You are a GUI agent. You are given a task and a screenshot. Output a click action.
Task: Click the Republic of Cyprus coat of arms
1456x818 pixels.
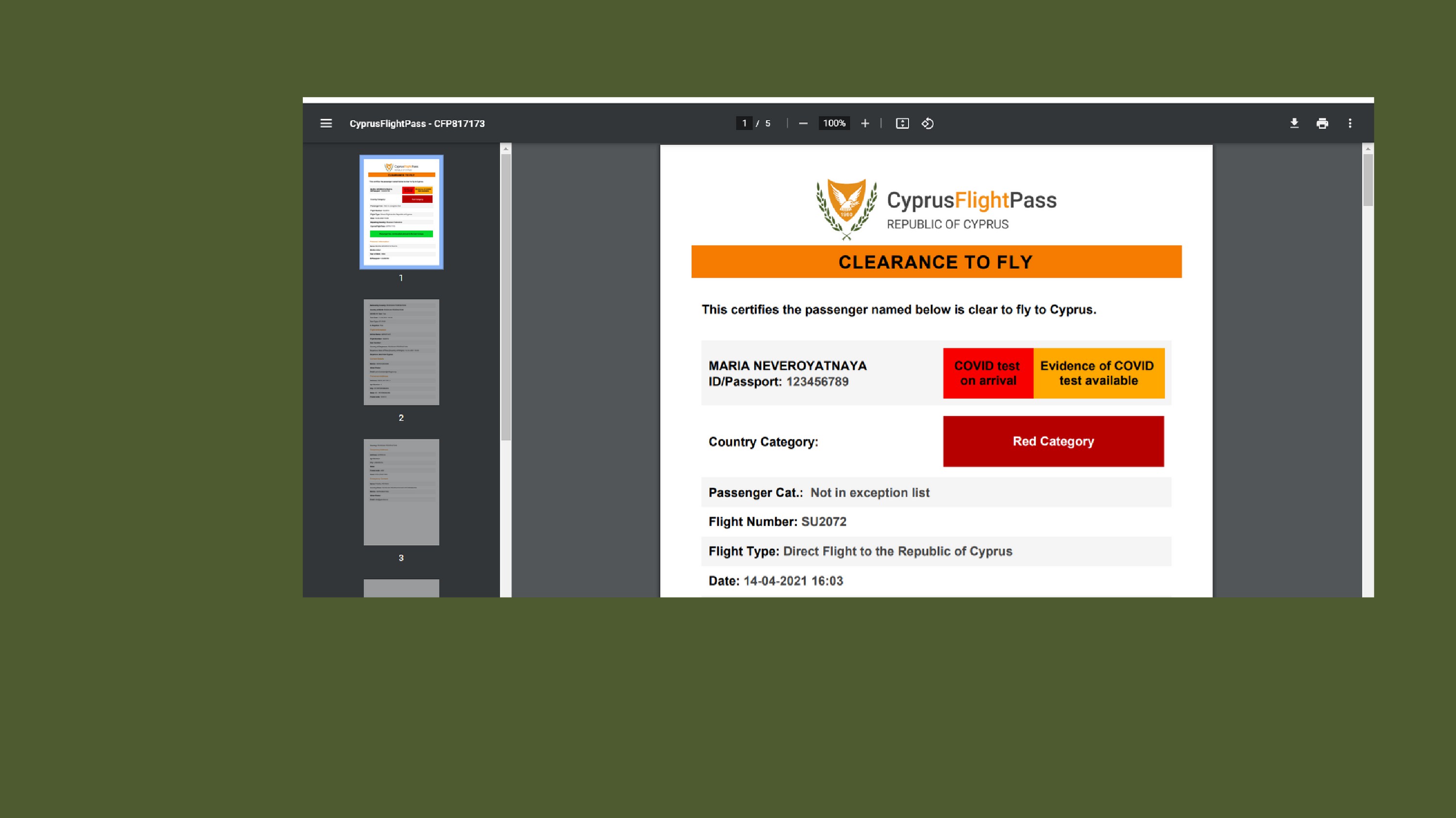pyautogui.click(x=846, y=209)
